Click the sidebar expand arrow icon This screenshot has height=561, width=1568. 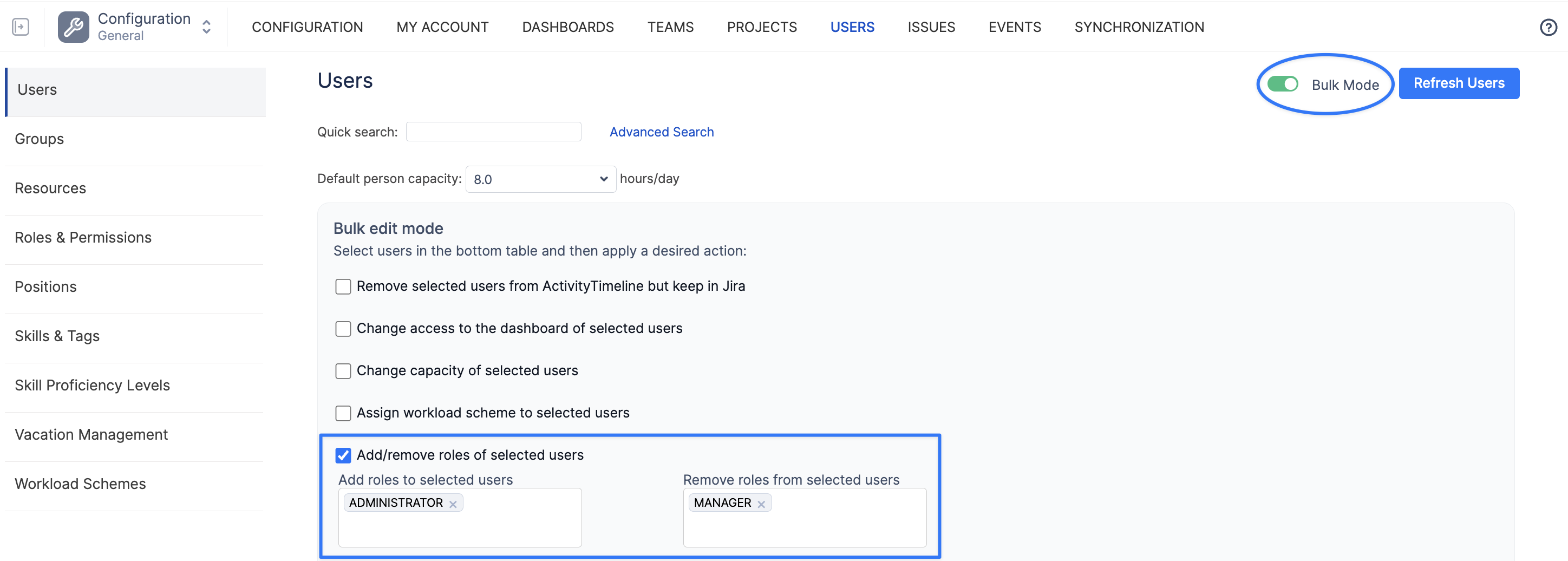21,27
